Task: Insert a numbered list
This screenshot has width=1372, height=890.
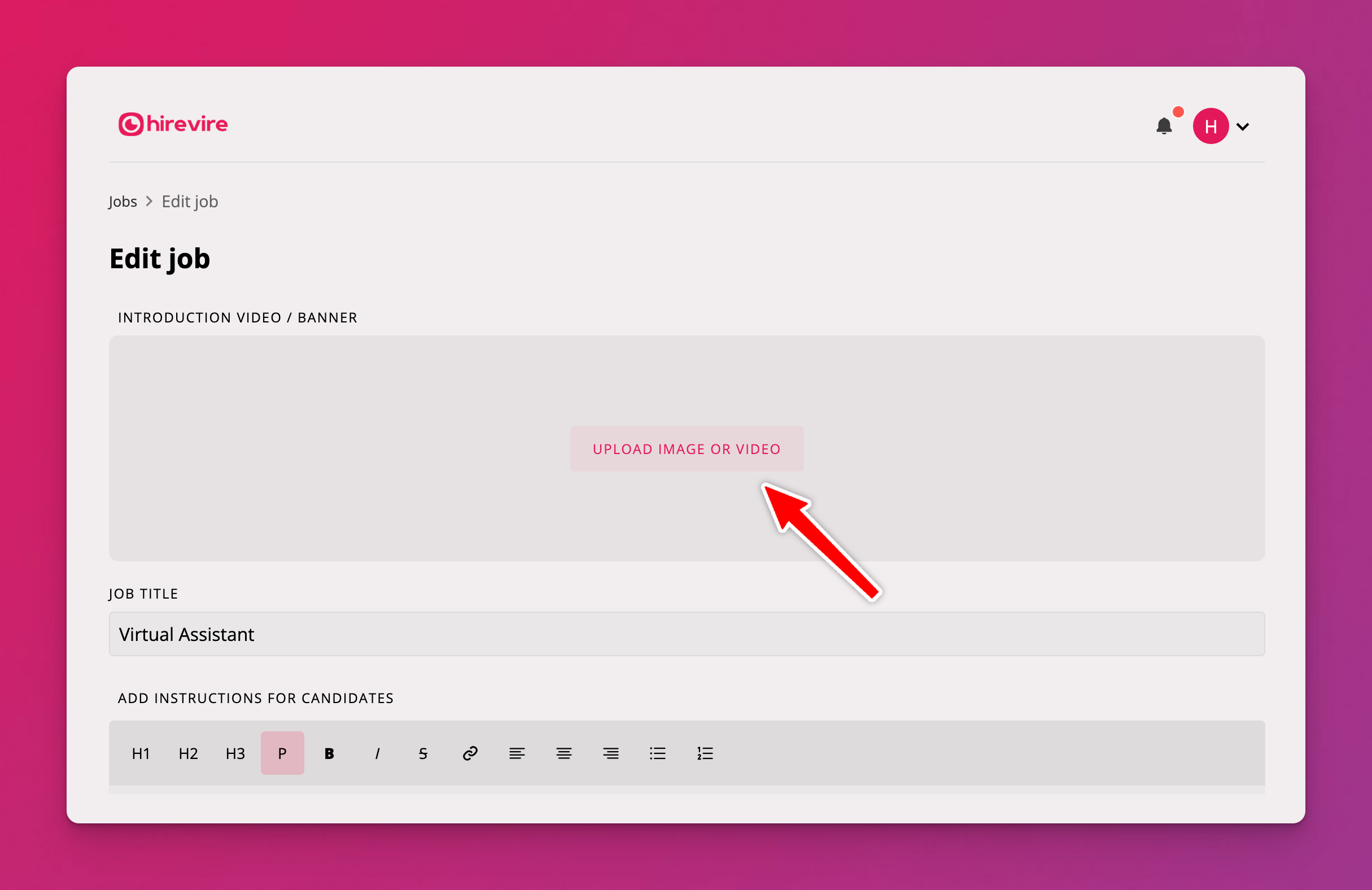Action: pos(705,753)
